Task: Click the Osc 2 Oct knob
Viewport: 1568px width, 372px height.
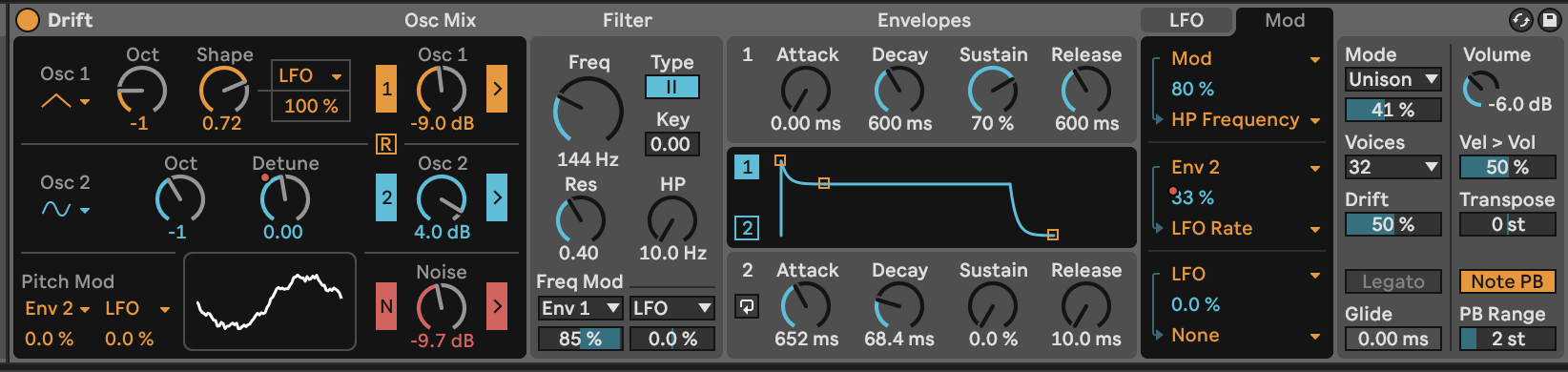Action: 180,200
